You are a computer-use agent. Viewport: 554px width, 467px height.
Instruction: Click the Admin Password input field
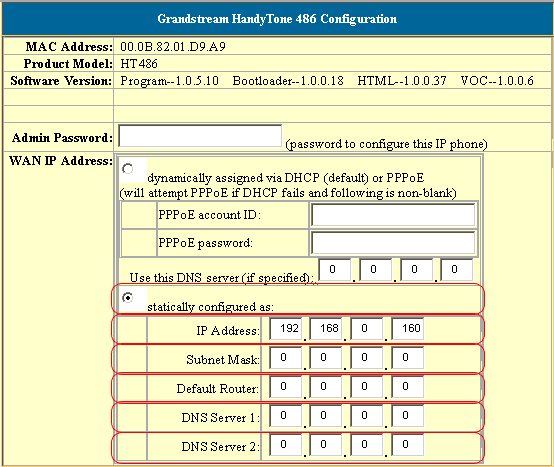200,136
